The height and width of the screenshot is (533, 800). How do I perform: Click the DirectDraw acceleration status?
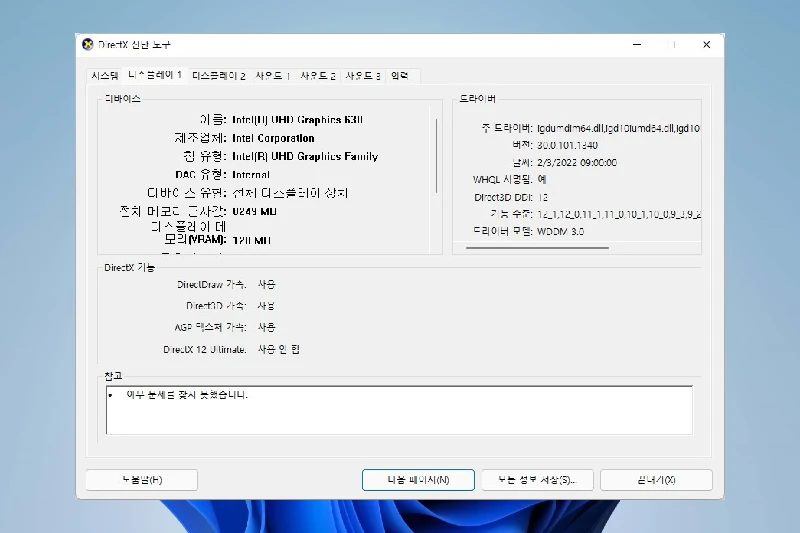pyautogui.click(x=266, y=285)
